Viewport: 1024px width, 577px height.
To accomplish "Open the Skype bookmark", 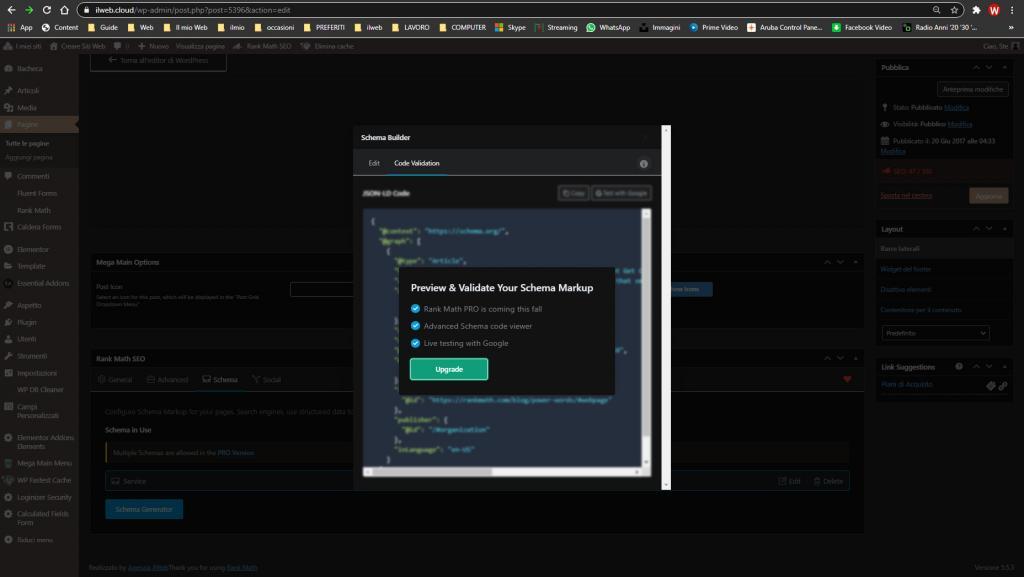I will pos(510,27).
